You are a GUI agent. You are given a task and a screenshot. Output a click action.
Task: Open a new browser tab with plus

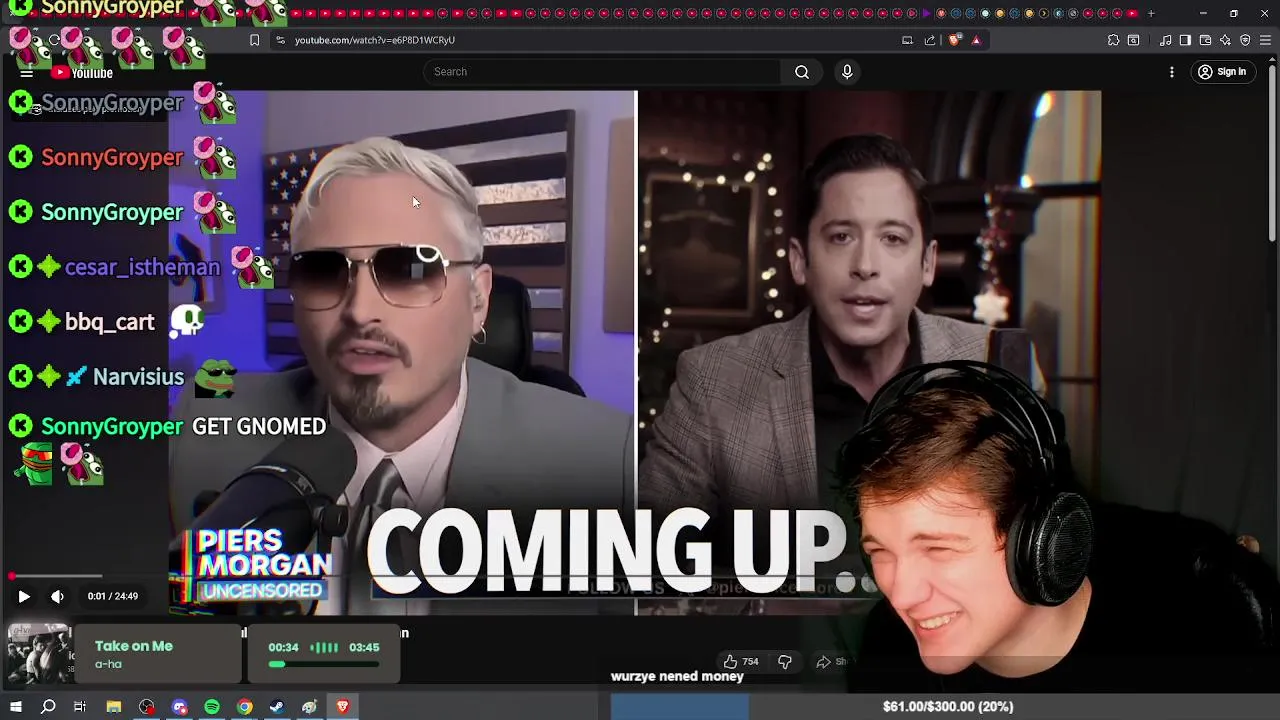1151,13
